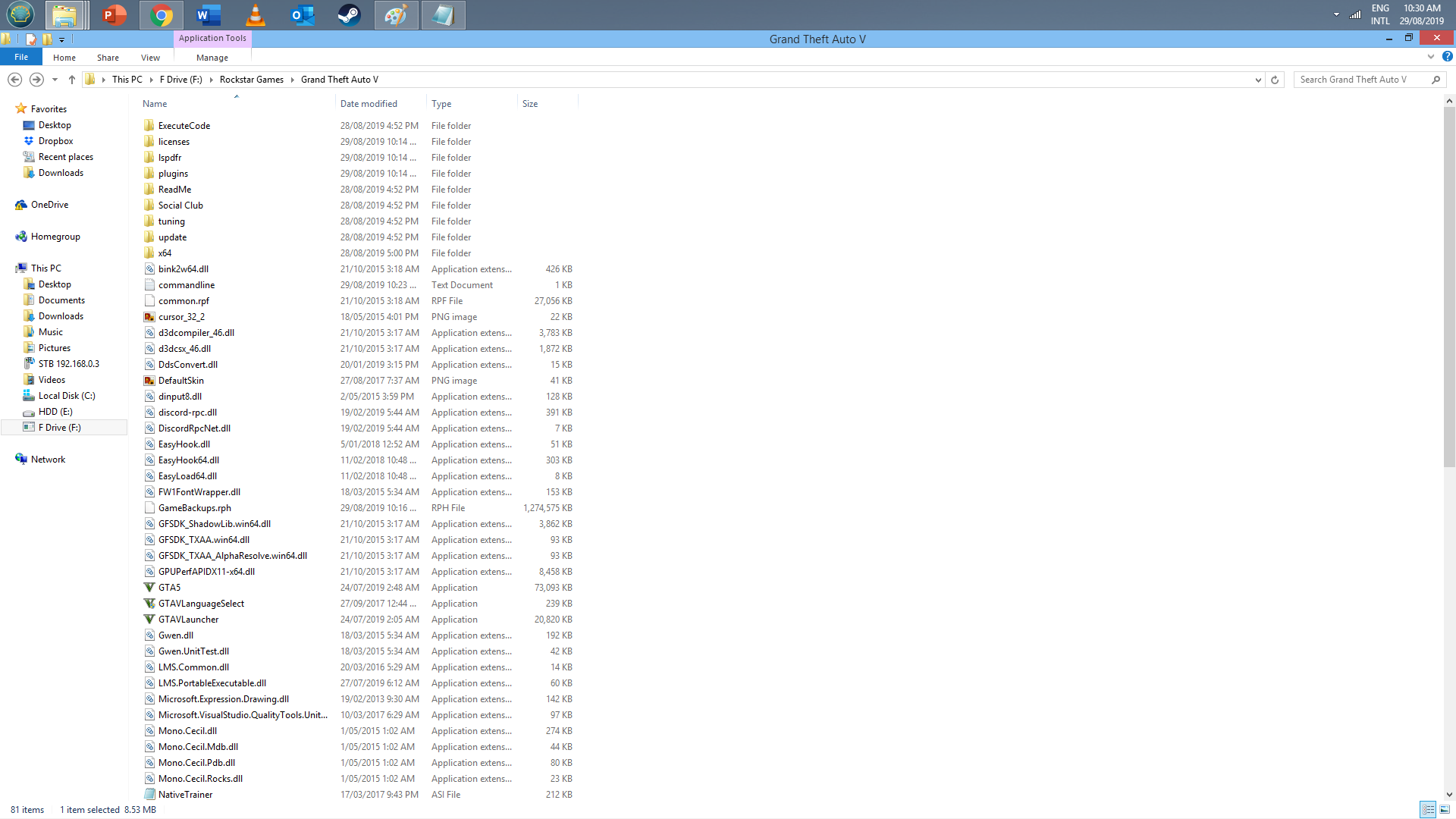Open the Manage ribbon tab
This screenshot has width=1456, height=819.
point(212,58)
